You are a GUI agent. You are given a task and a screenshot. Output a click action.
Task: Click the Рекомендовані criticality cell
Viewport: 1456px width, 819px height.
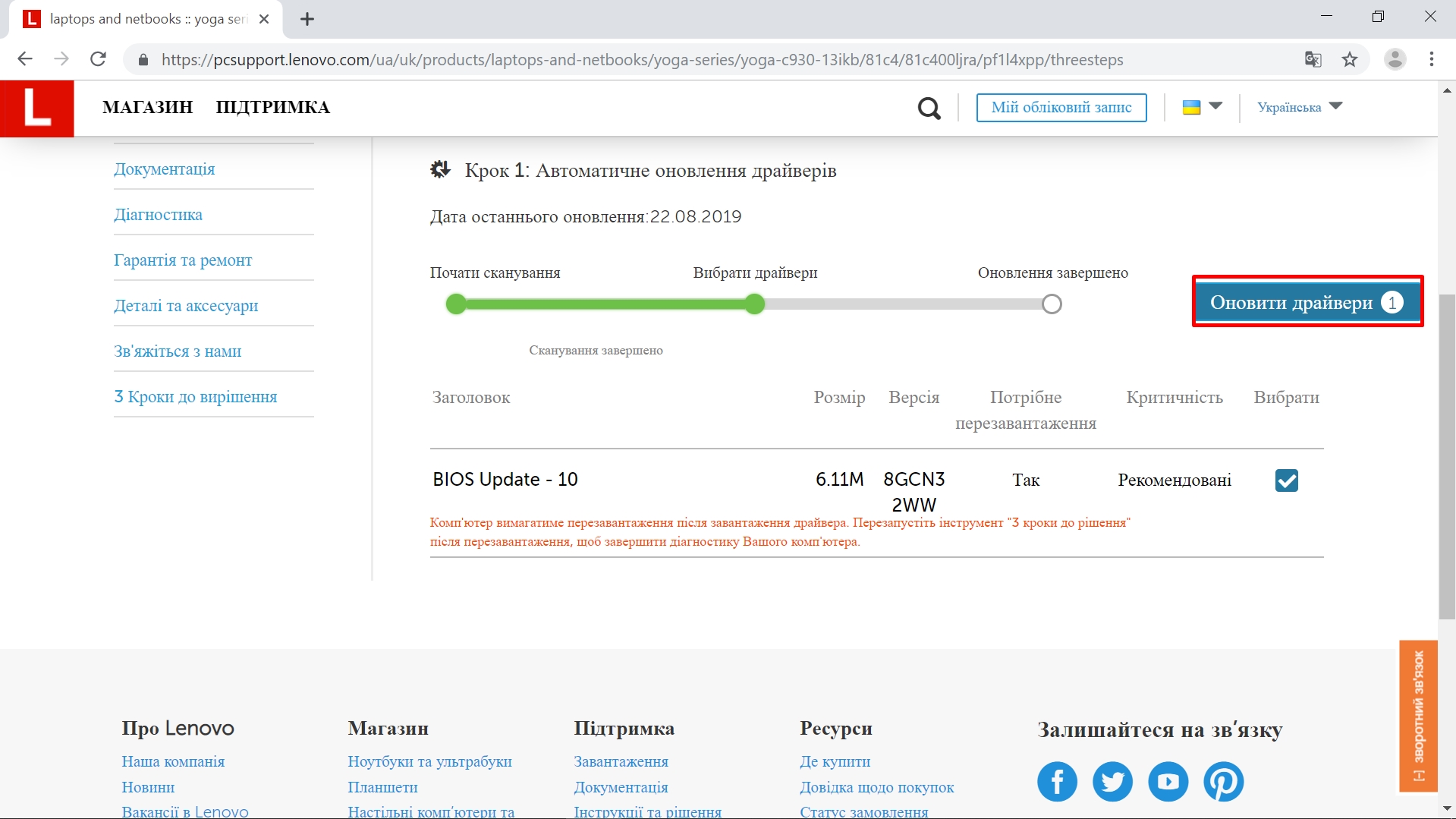click(x=1175, y=480)
